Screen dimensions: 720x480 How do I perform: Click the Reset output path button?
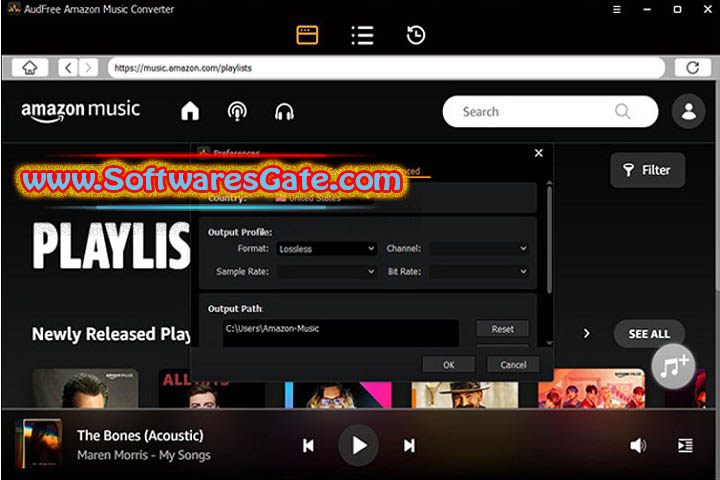click(502, 329)
